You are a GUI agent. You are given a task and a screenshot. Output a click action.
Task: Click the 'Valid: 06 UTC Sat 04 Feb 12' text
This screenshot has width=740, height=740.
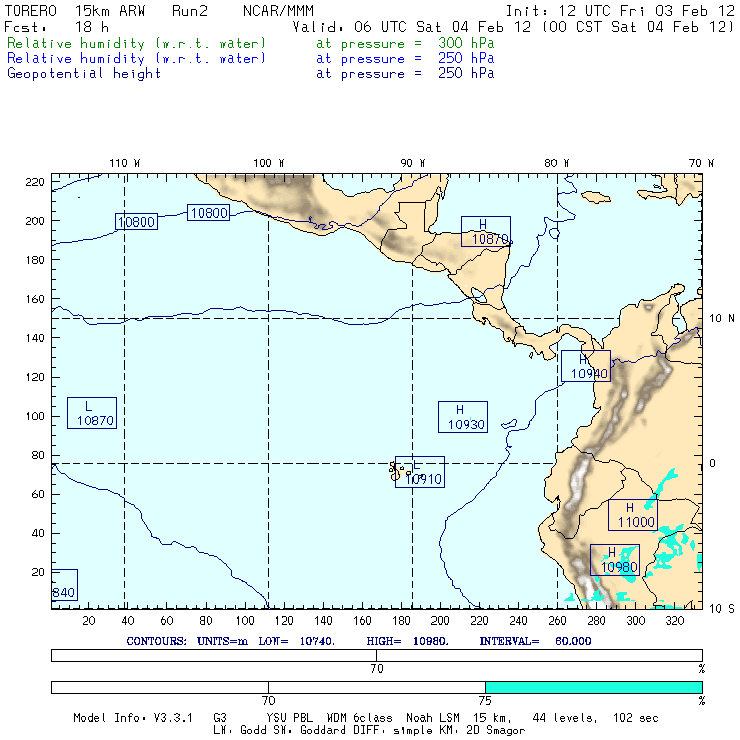tap(412, 27)
